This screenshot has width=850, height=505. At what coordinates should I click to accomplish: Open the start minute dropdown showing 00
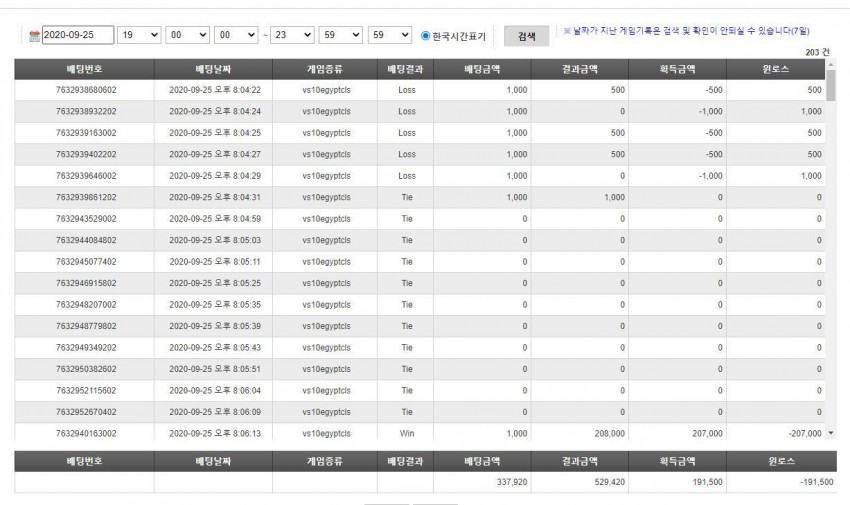(x=188, y=35)
